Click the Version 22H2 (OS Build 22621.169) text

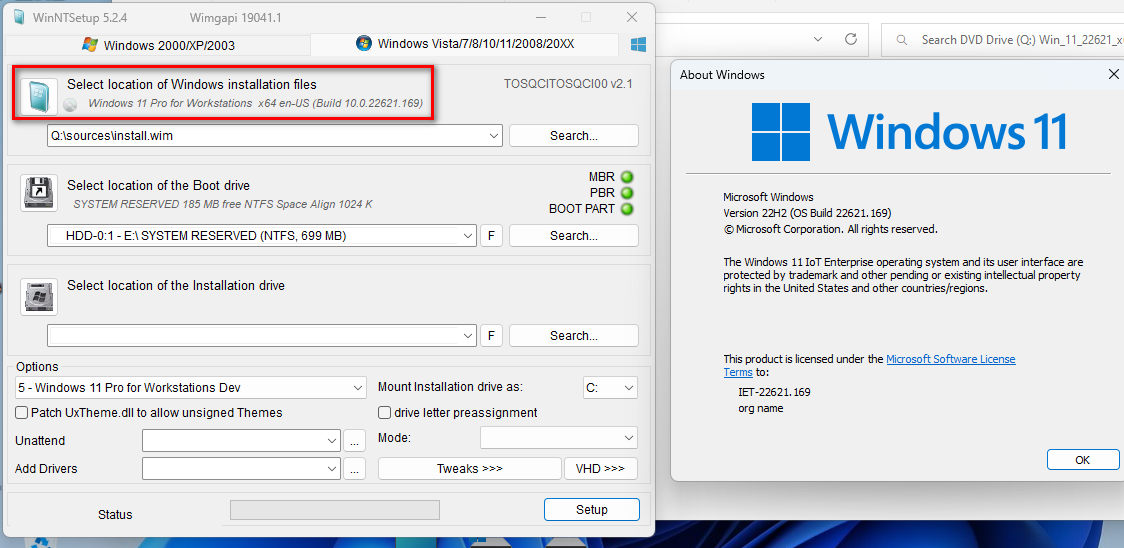pyautogui.click(x=807, y=213)
